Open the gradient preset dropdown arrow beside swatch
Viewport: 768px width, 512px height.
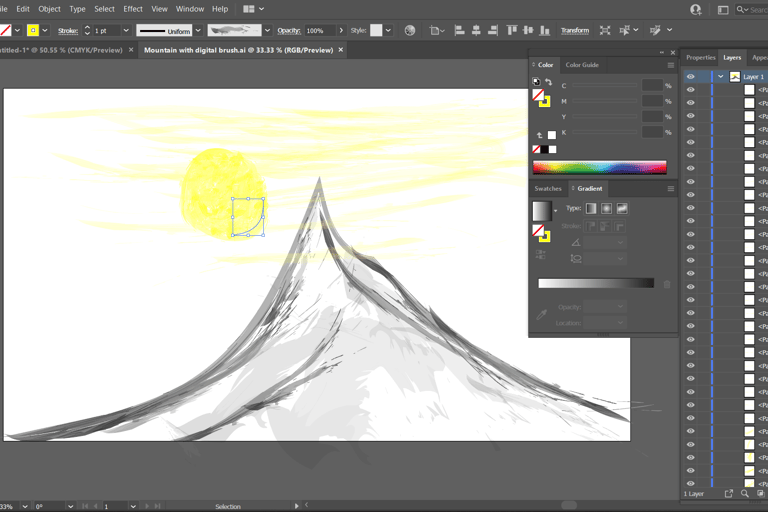555,211
